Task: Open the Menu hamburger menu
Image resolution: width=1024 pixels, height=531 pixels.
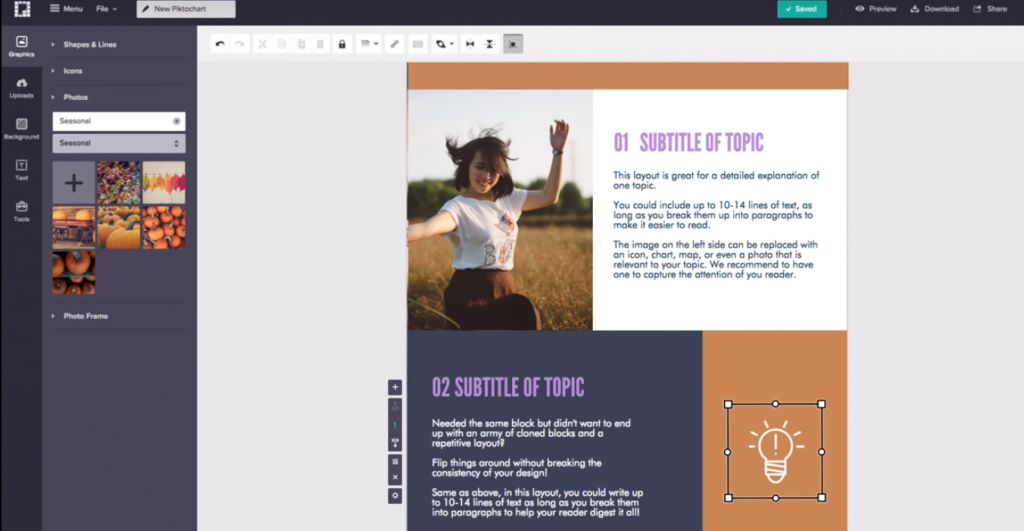Action: click(x=67, y=8)
